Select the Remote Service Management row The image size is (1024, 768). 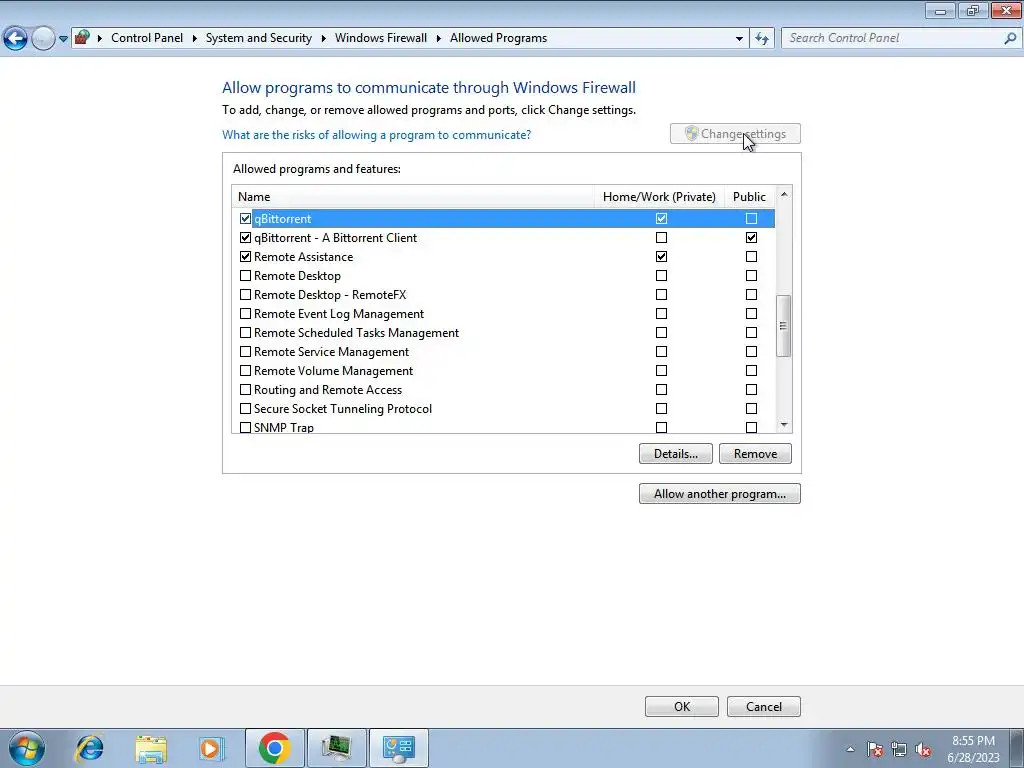click(504, 352)
